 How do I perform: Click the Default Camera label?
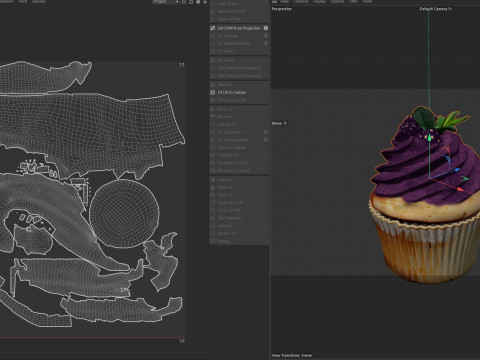coord(433,9)
